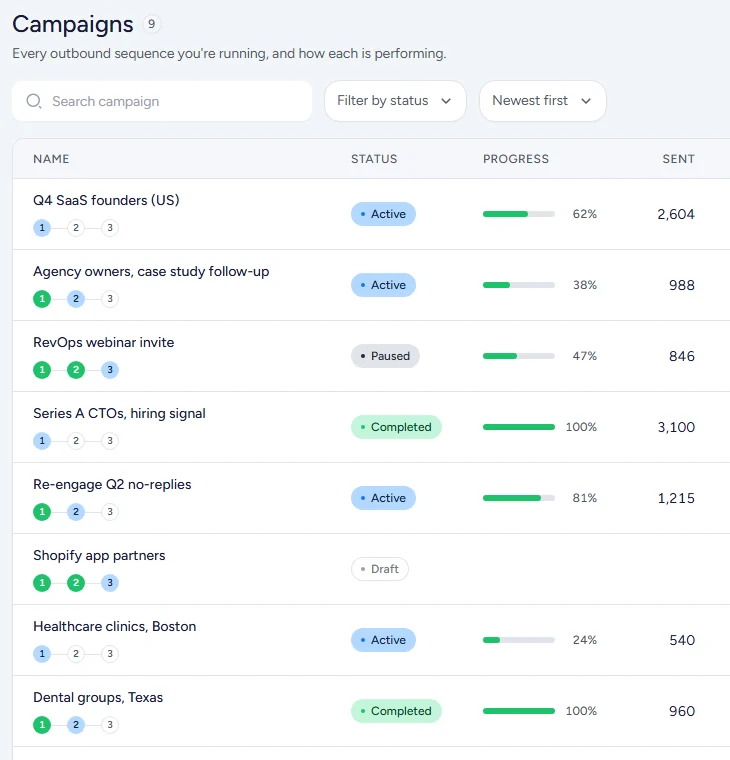Click the Paused status badge
Image resolution: width=730 pixels, height=760 pixels.
(385, 356)
